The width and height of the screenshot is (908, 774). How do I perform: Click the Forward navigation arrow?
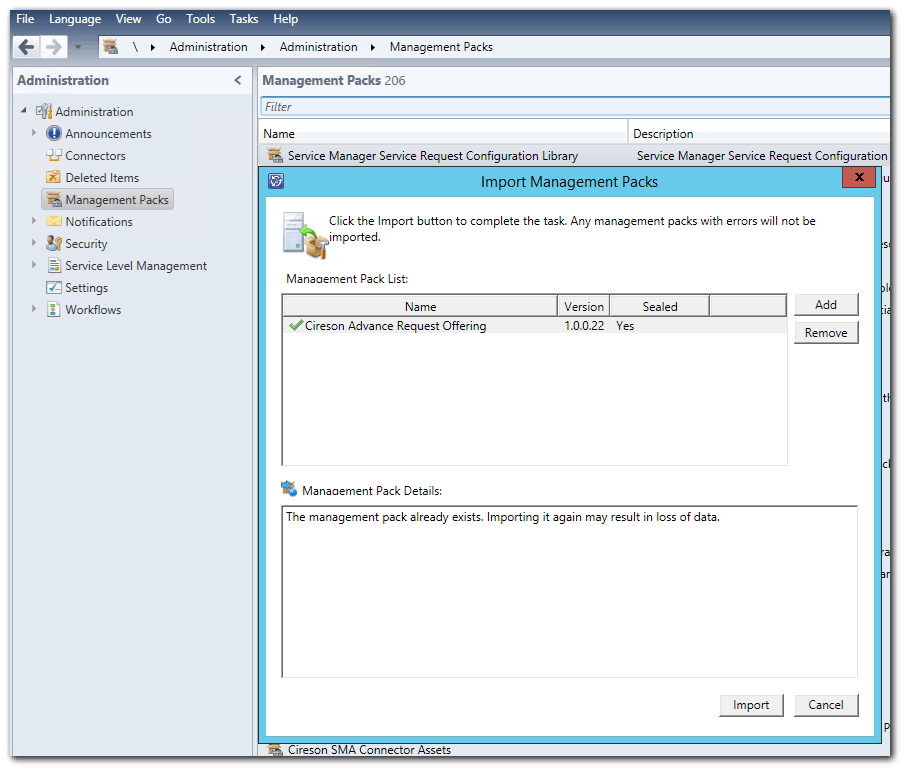(x=53, y=47)
